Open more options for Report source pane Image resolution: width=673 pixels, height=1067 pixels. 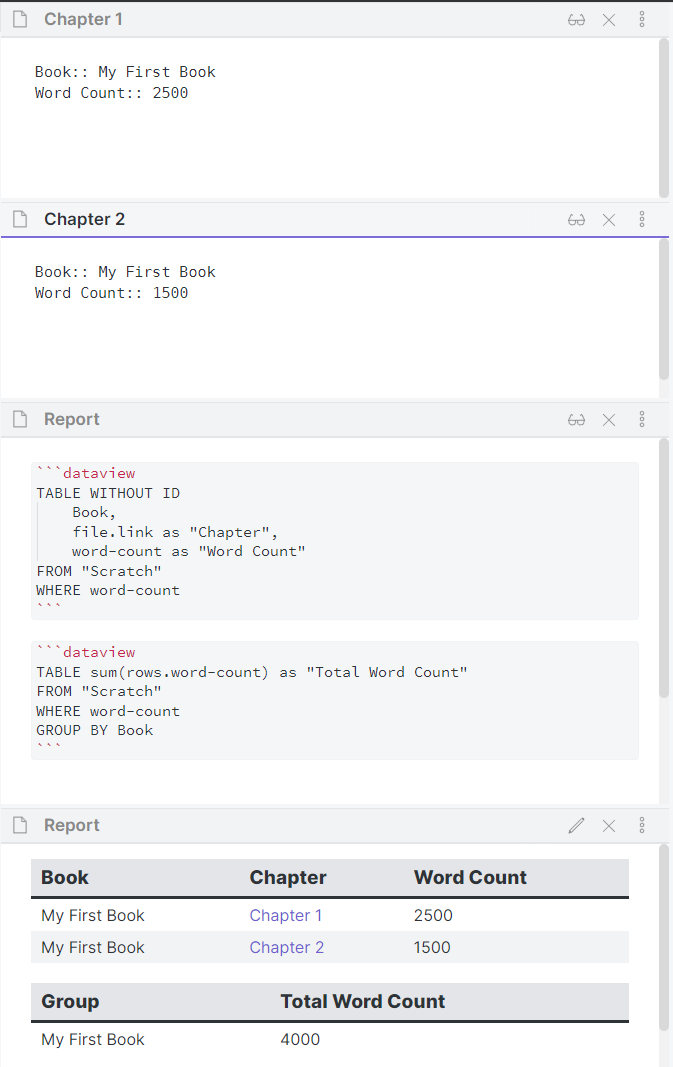(x=642, y=420)
